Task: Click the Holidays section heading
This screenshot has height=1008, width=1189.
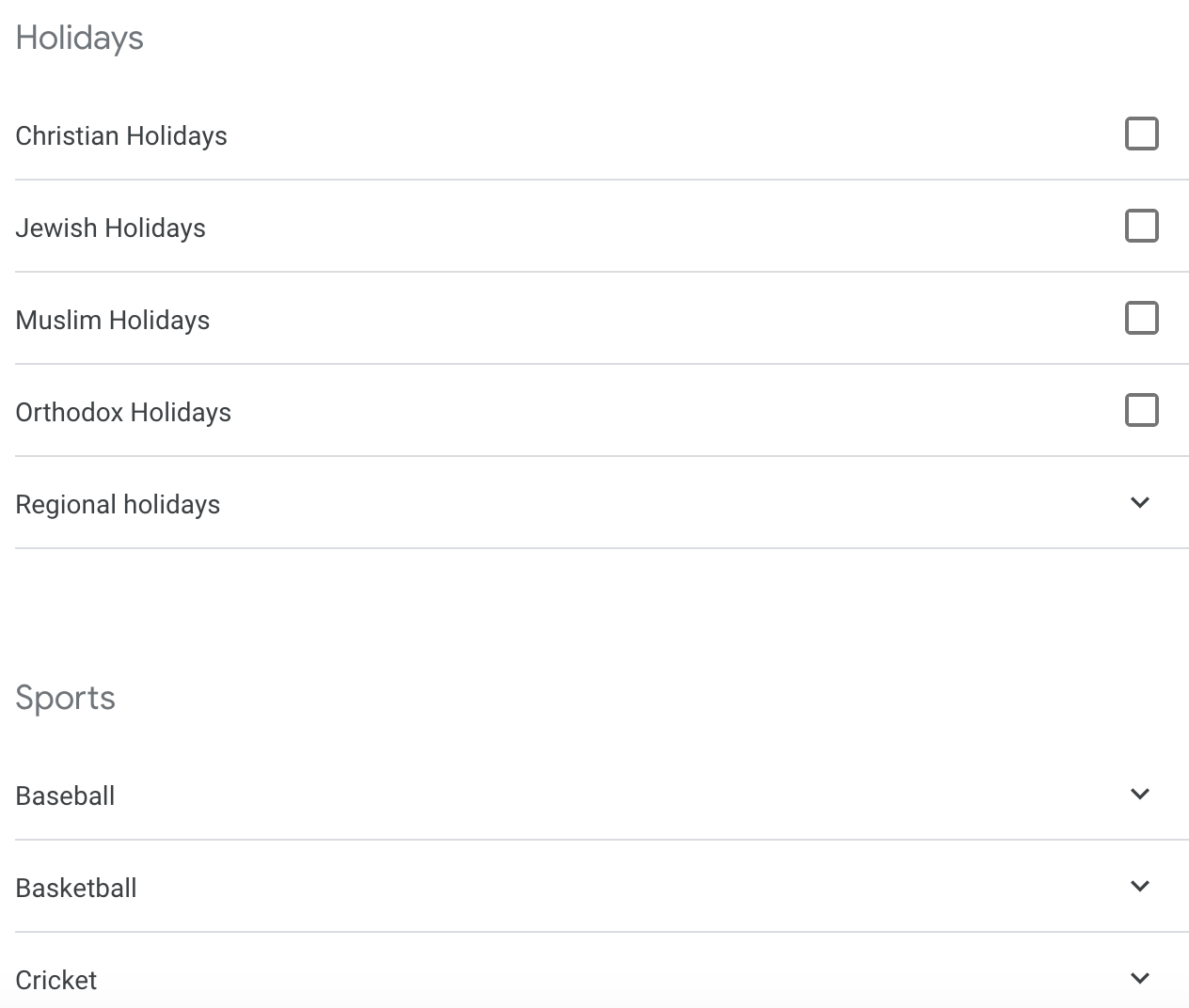Action: 80,38
